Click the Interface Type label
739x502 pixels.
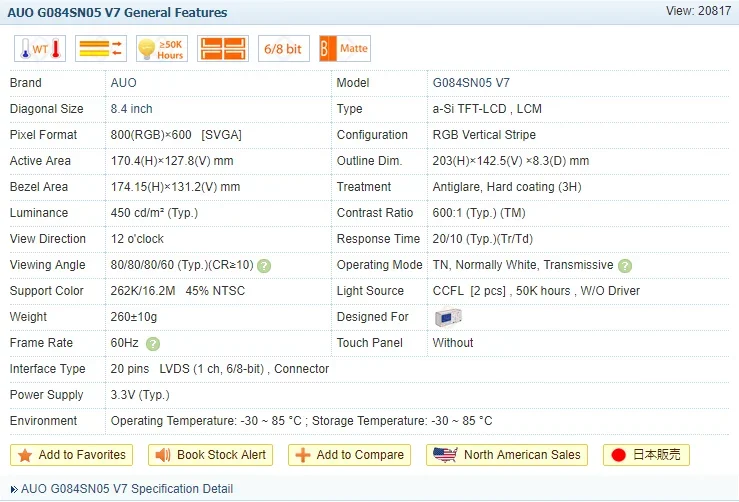pos(48,369)
